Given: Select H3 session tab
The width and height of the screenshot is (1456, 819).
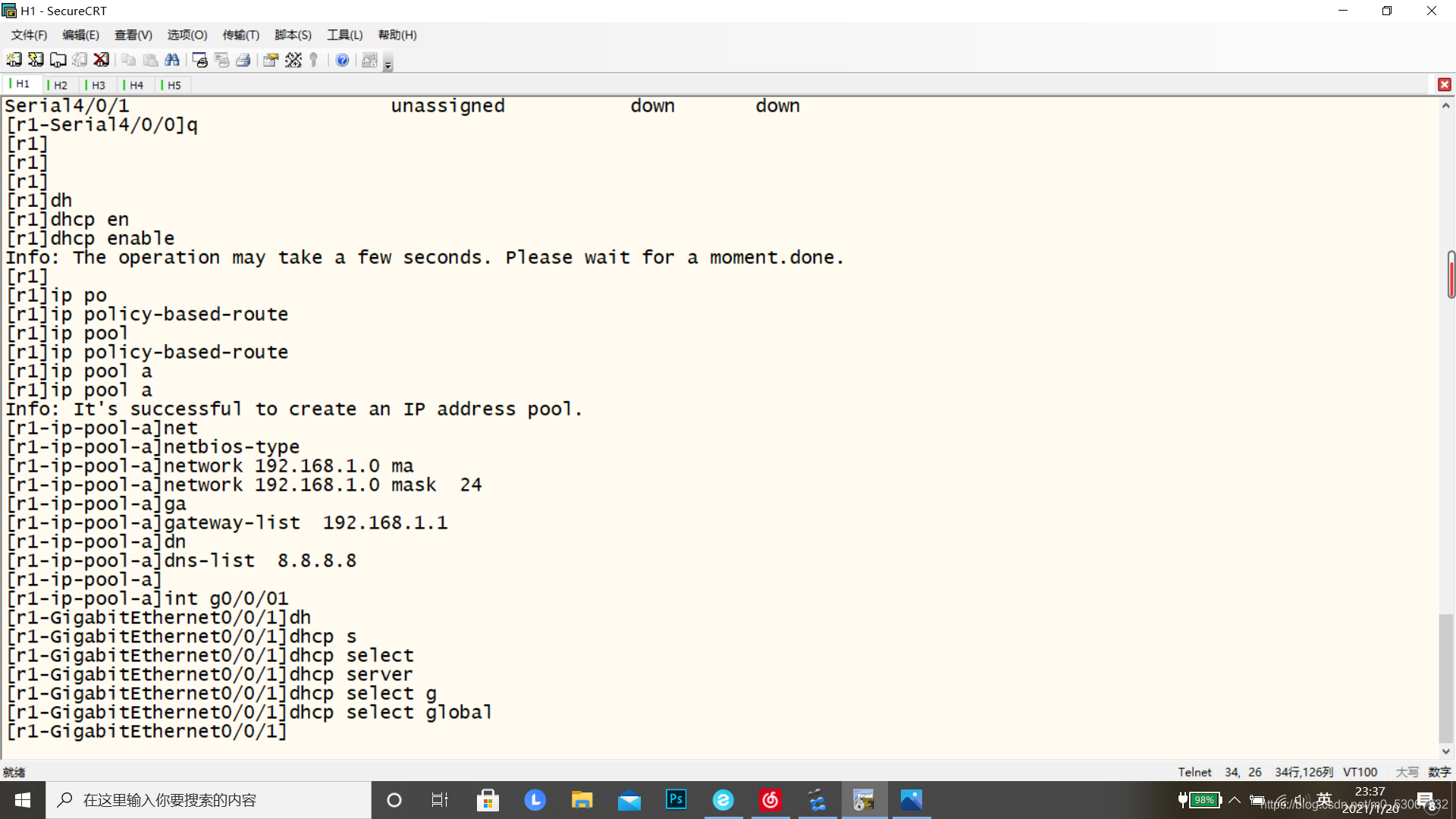Looking at the screenshot, I should [98, 85].
